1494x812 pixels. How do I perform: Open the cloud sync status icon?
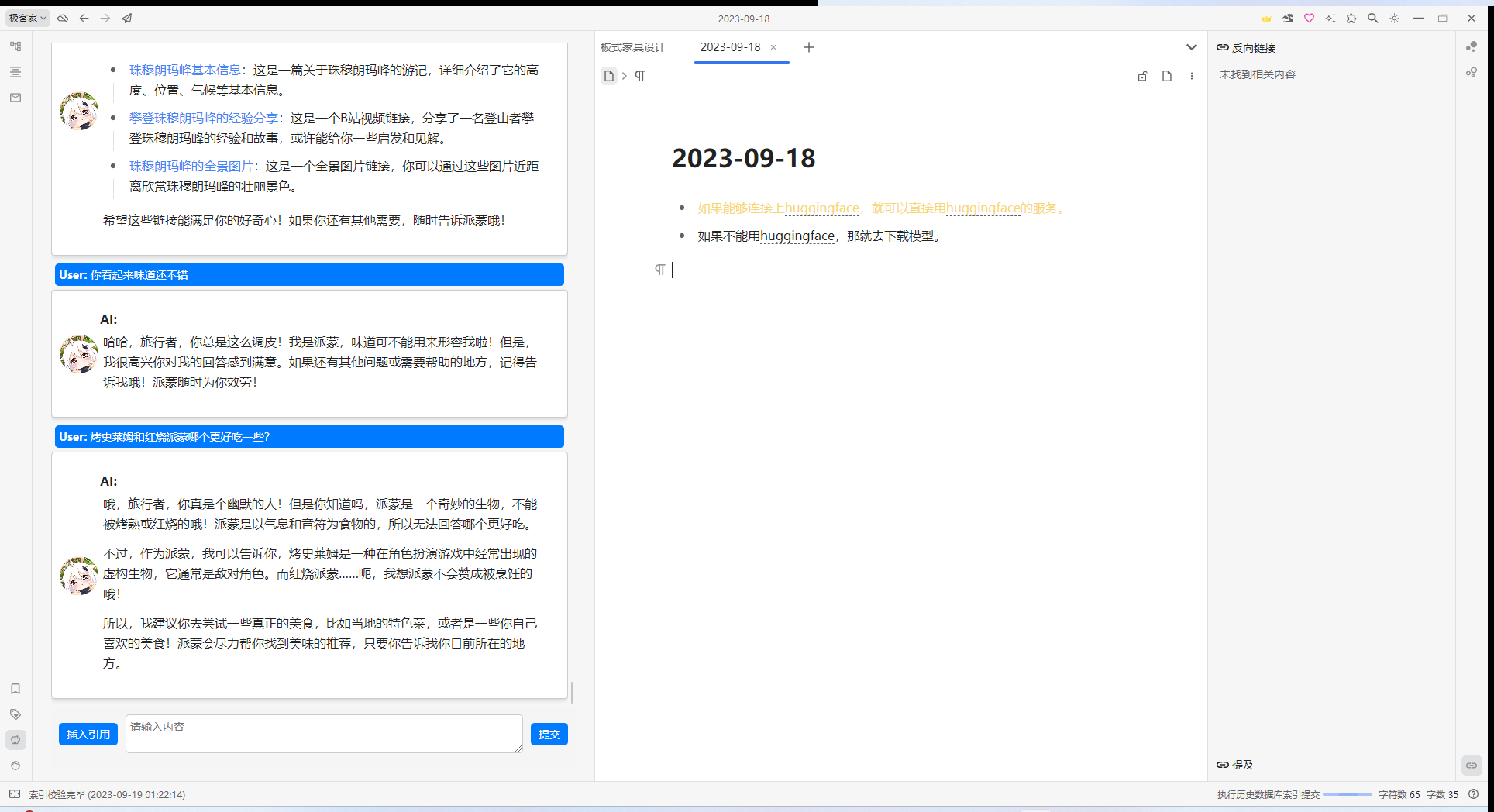[x=63, y=18]
